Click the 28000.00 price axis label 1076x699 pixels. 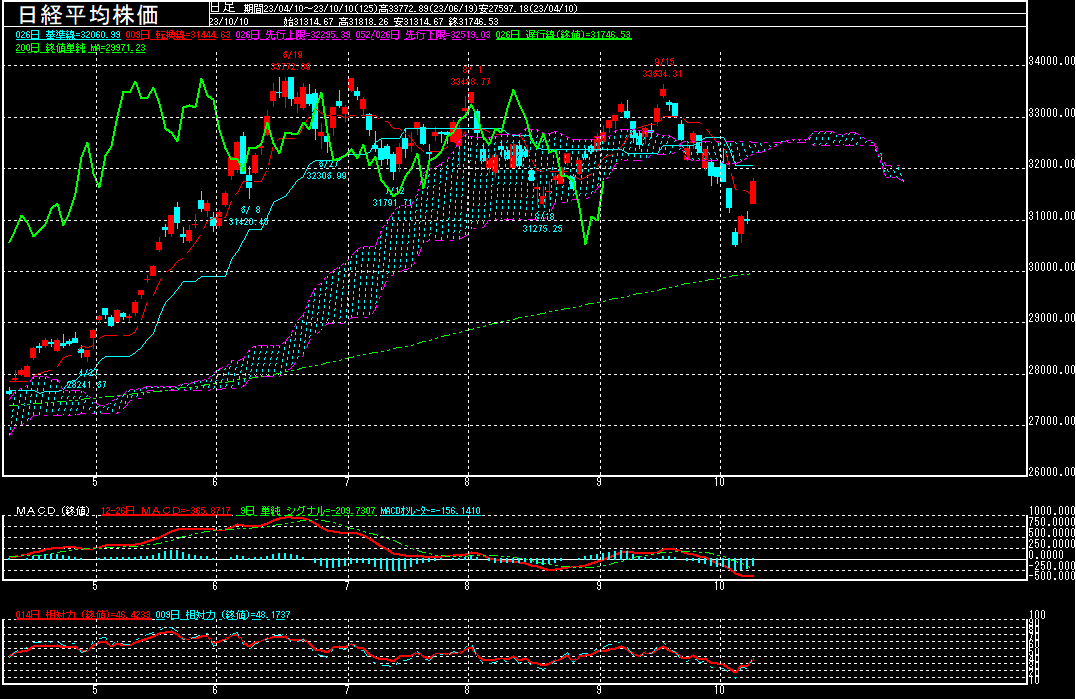click(1051, 370)
